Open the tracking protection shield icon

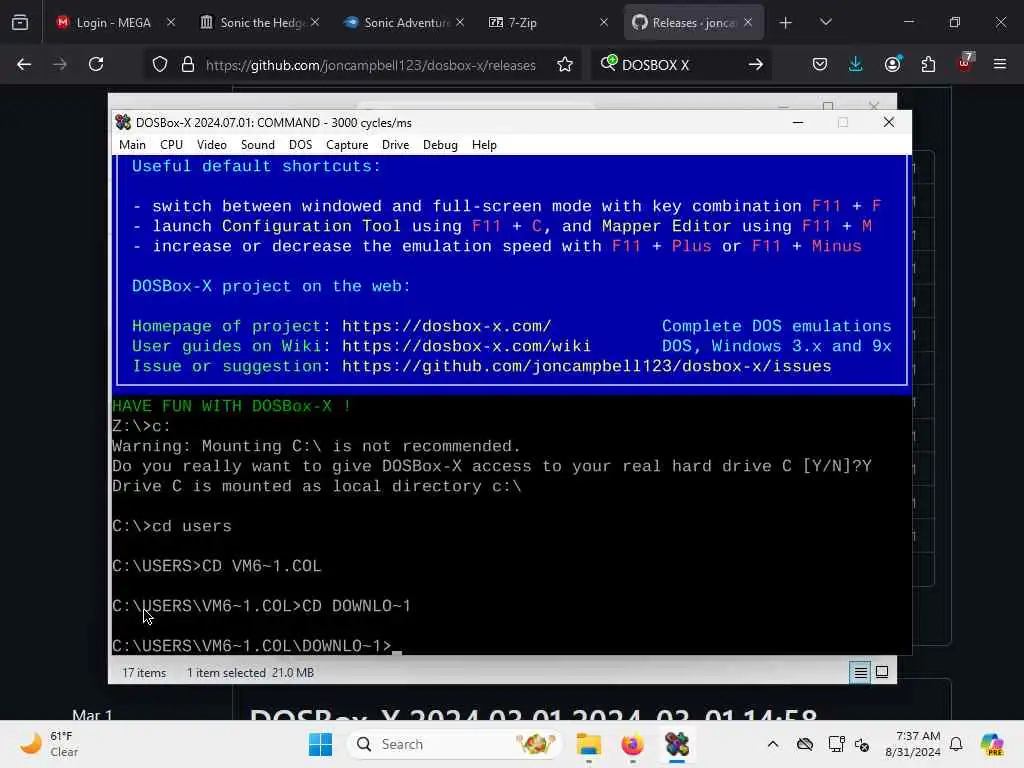(x=160, y=64)
